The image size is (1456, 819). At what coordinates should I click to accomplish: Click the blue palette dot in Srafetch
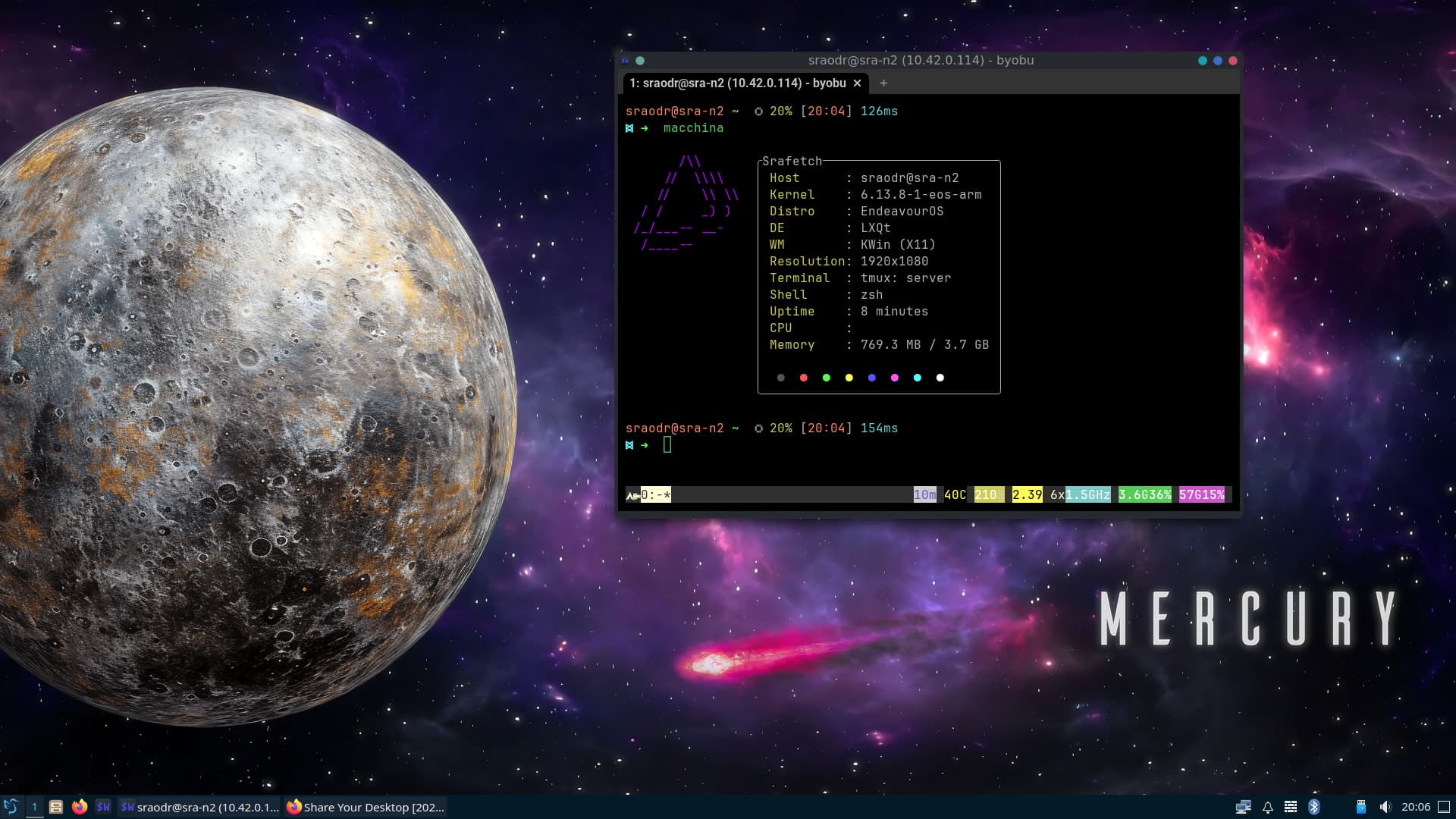coord(871,378)
